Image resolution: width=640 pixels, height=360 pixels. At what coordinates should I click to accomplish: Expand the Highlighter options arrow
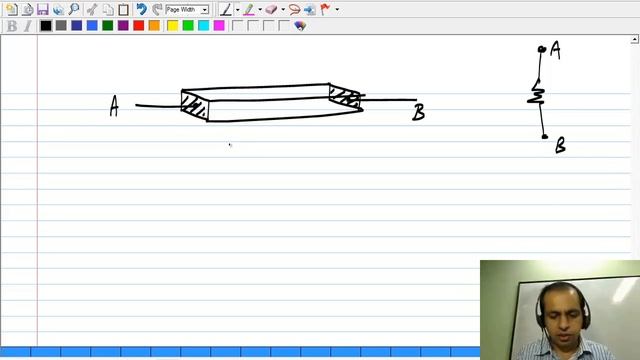(260, 9)
